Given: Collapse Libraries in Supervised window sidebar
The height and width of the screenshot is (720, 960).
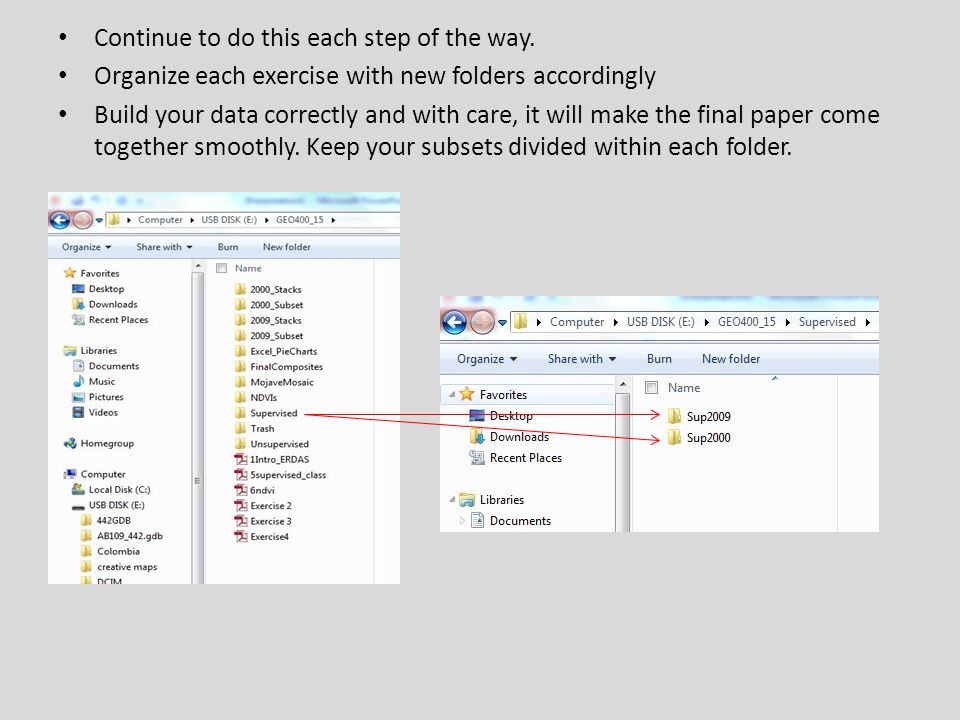Looking at the screenshot, I should point(452,500).
